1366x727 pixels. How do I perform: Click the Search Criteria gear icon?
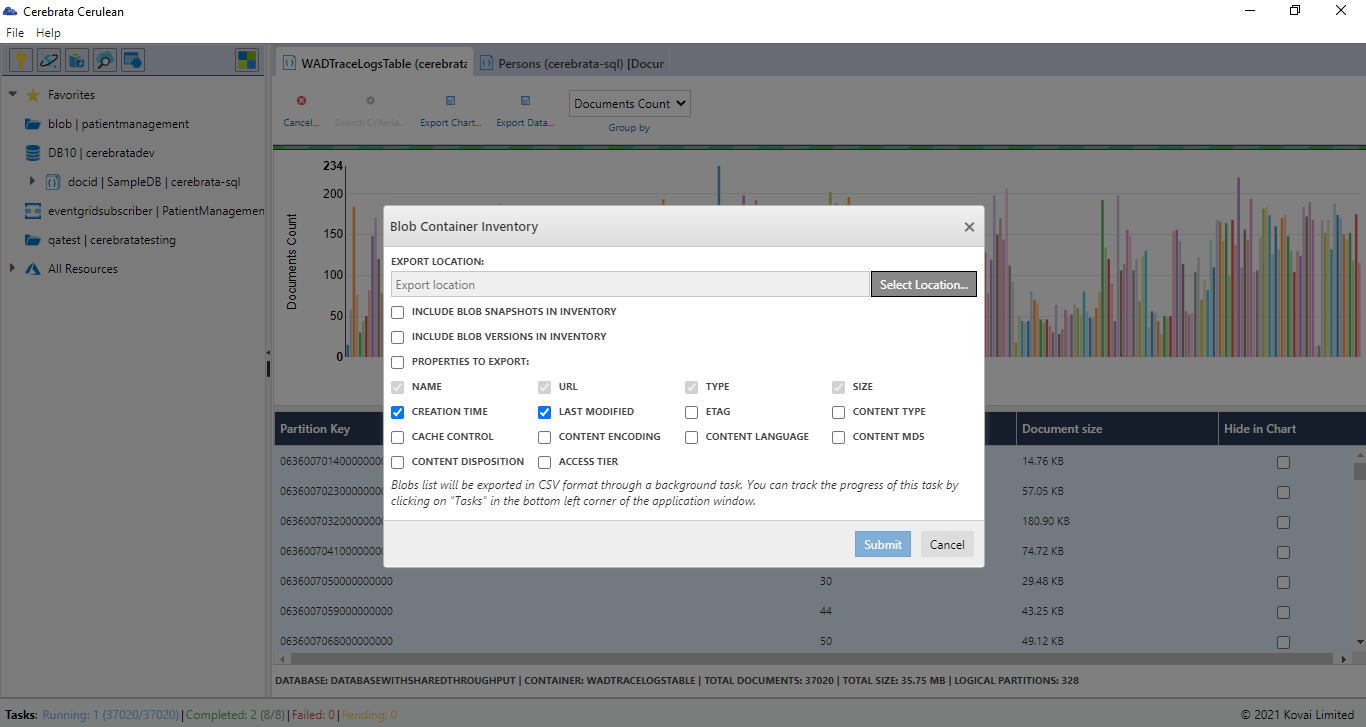[370, 100]
